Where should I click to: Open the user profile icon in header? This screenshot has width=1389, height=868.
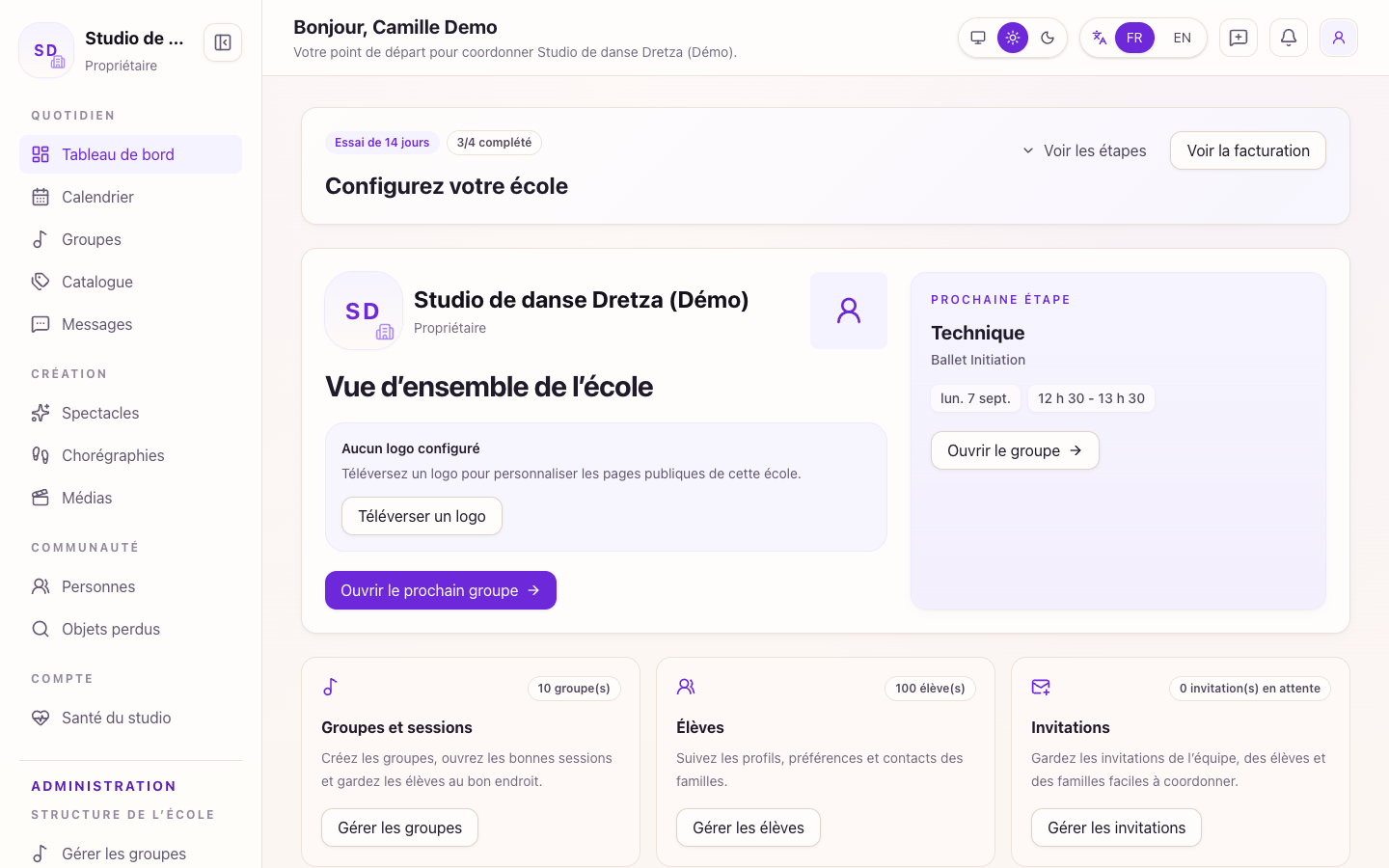click(1339, 38)
